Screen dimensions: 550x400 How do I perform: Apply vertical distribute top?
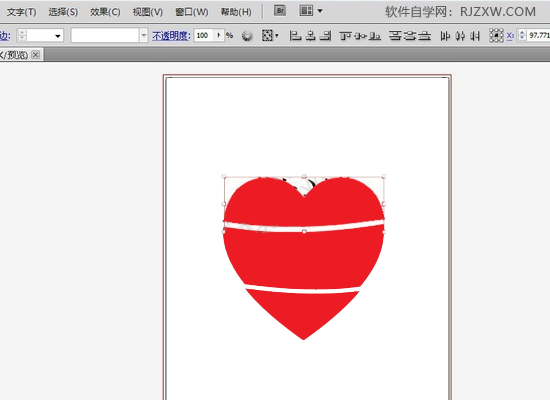[x=395, y=35]
